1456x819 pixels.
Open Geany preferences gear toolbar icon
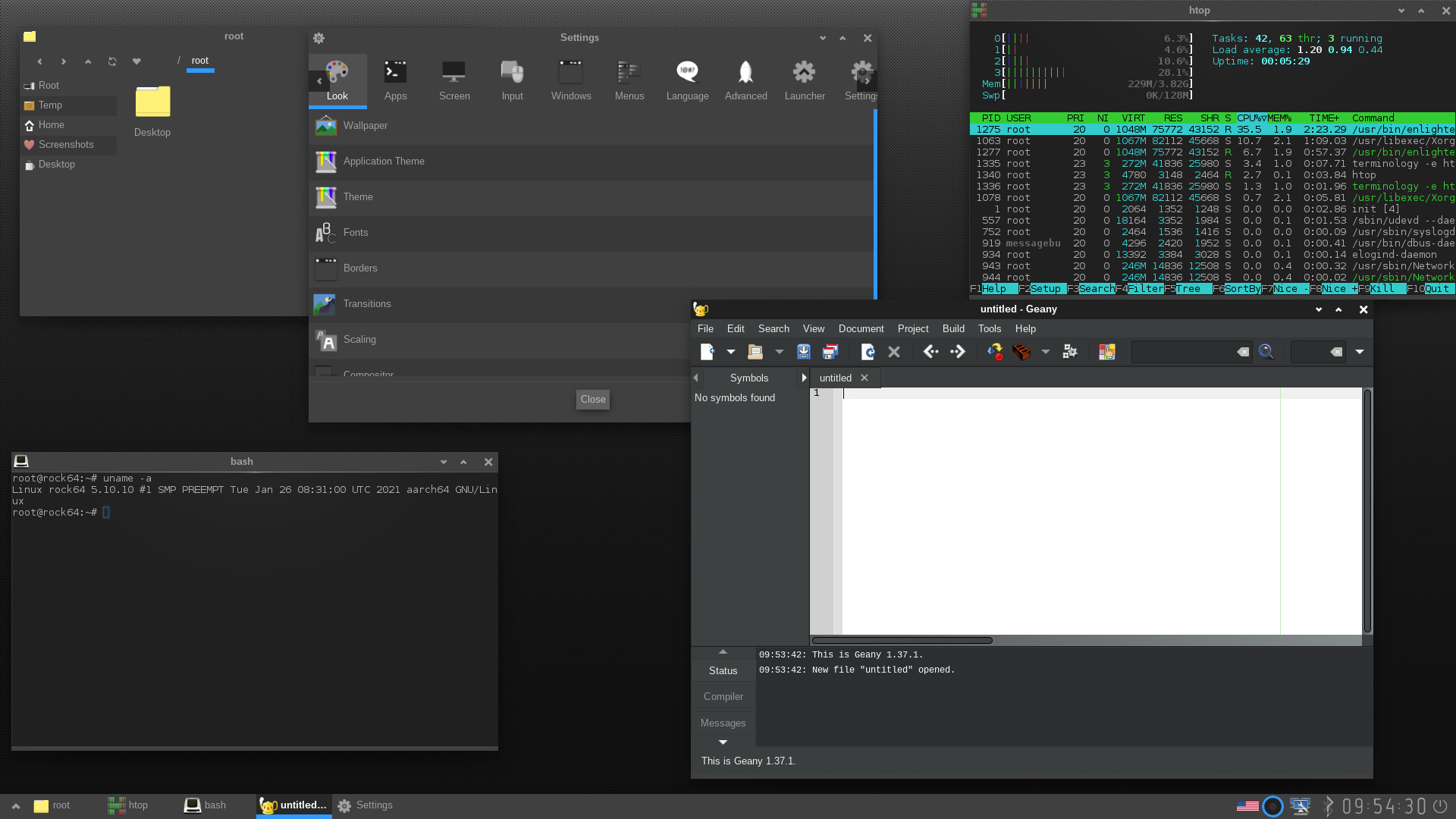pos(1070,352)
